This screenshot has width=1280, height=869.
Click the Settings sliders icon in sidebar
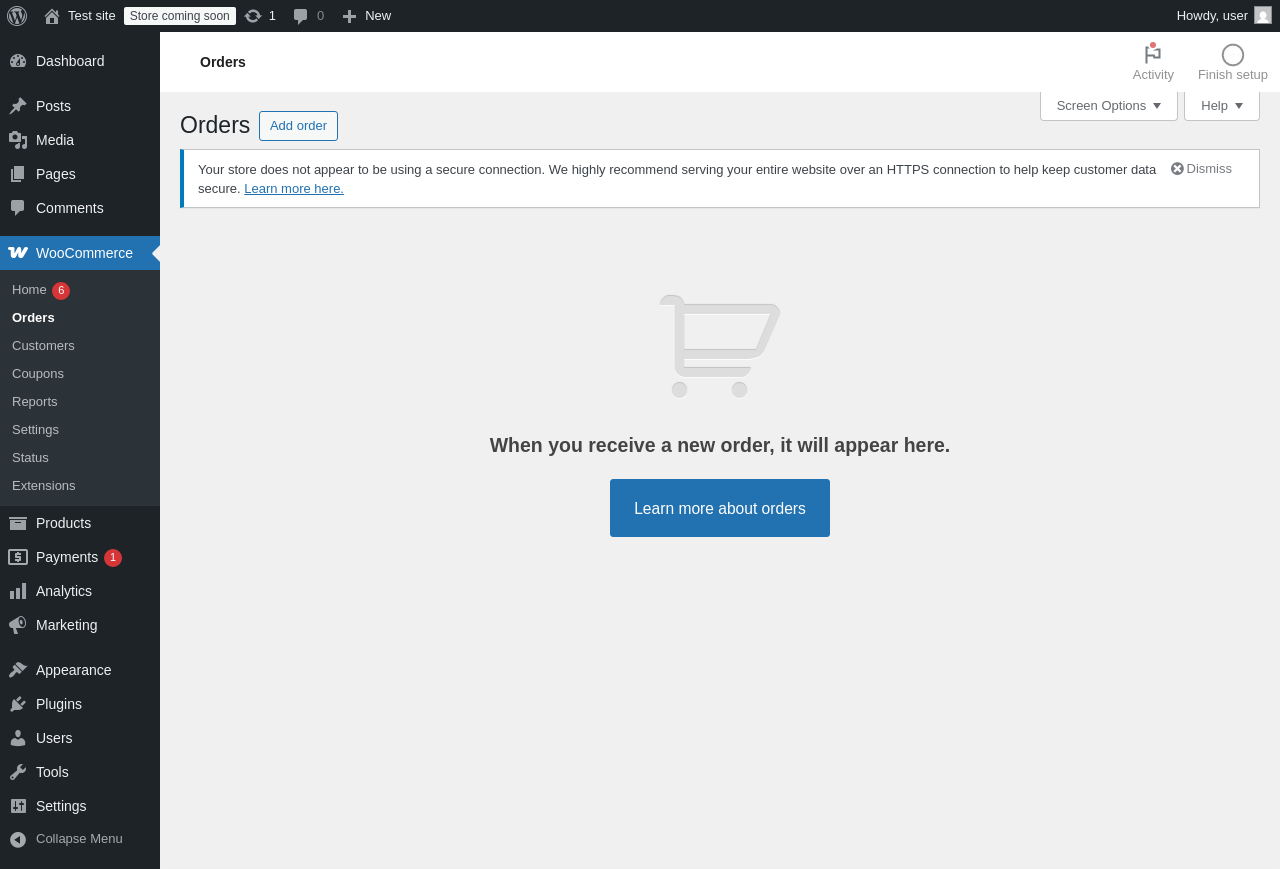pos(18,806)
